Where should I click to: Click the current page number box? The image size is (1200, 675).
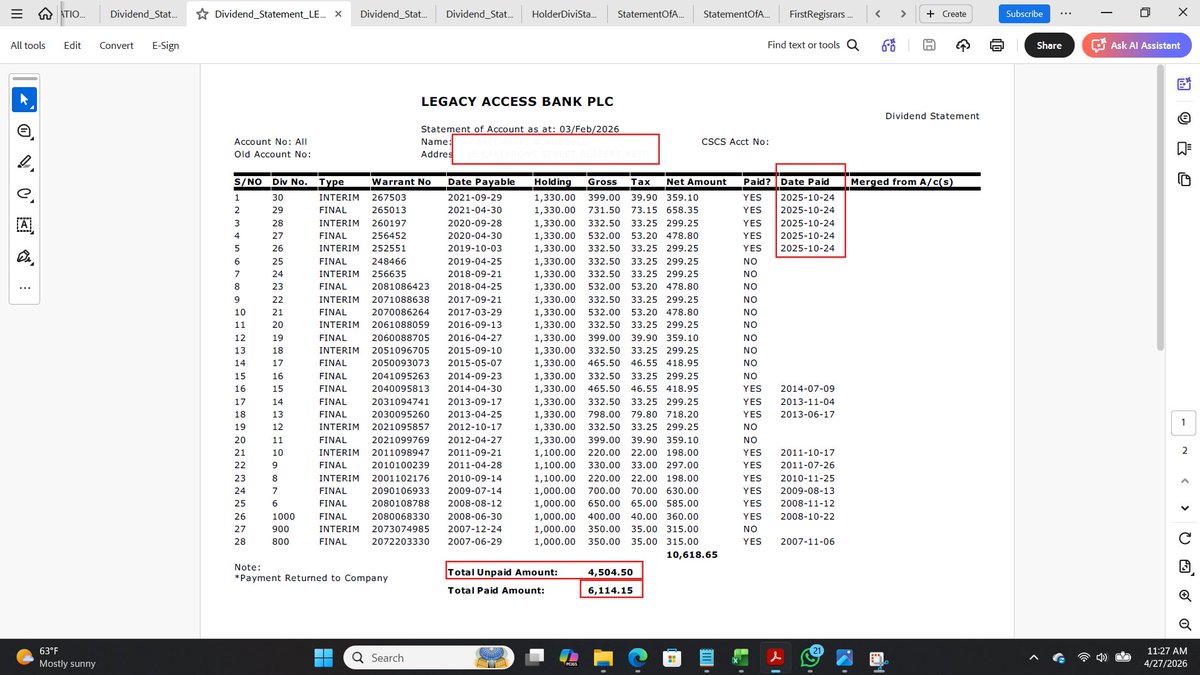pos(1183,423)
